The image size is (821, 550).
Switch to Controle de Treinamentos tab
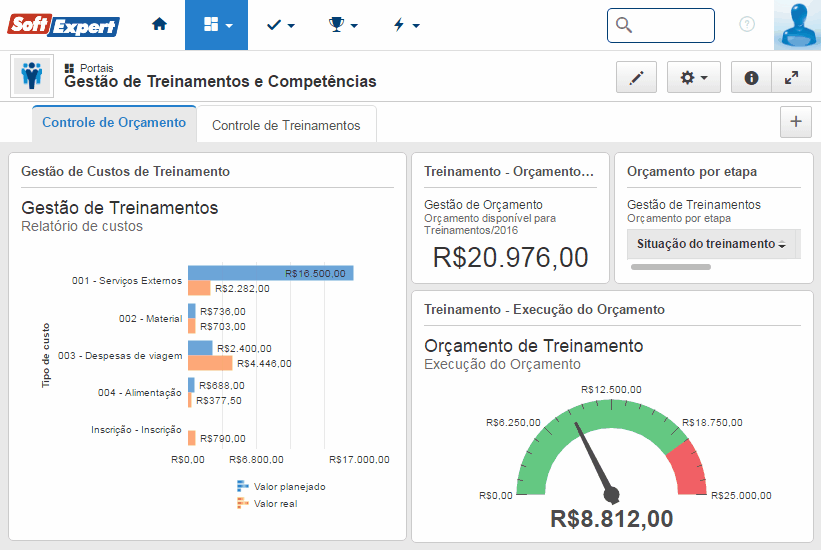click(286, 125)
